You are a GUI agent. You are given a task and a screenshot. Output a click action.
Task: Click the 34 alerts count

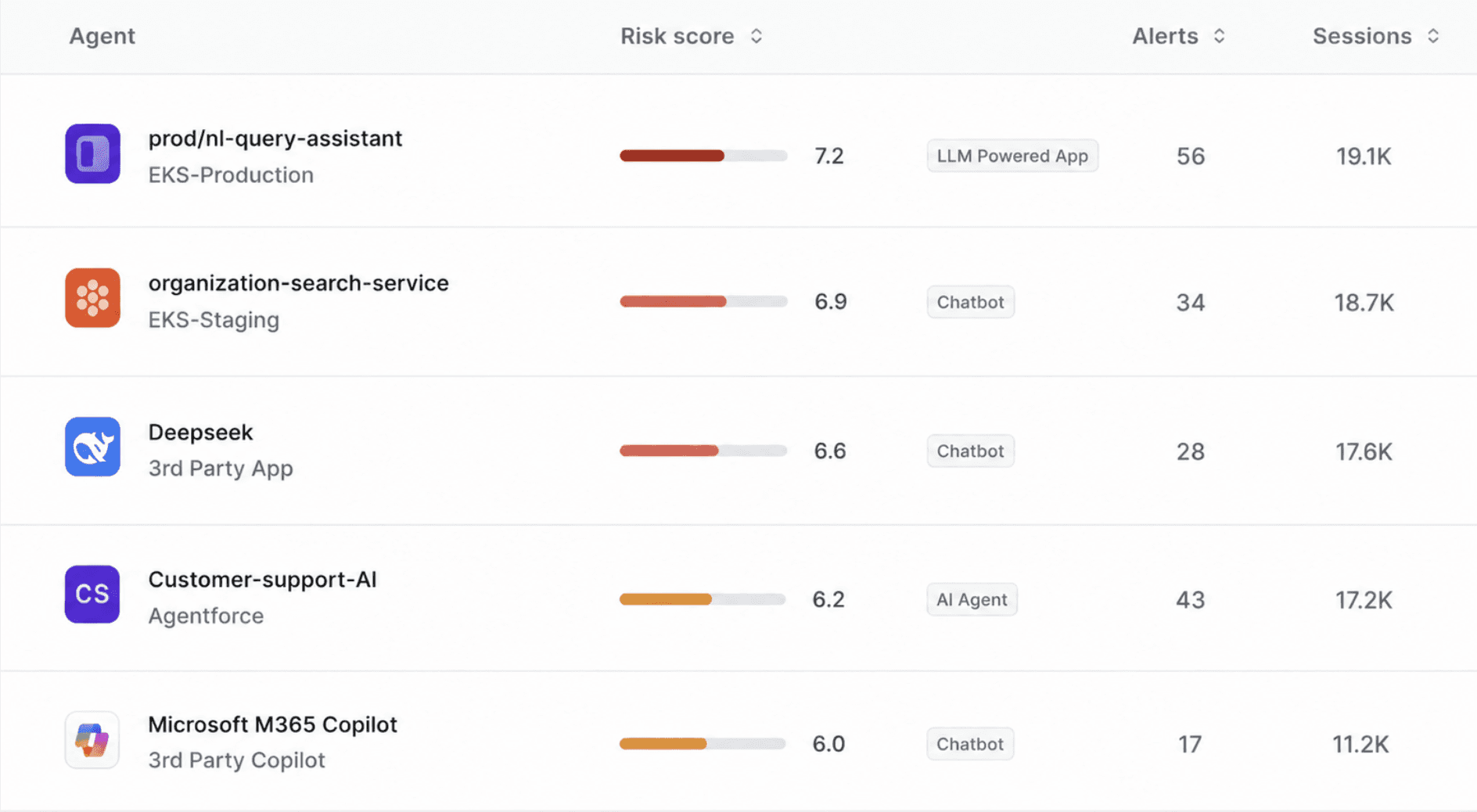point(1191,303)
